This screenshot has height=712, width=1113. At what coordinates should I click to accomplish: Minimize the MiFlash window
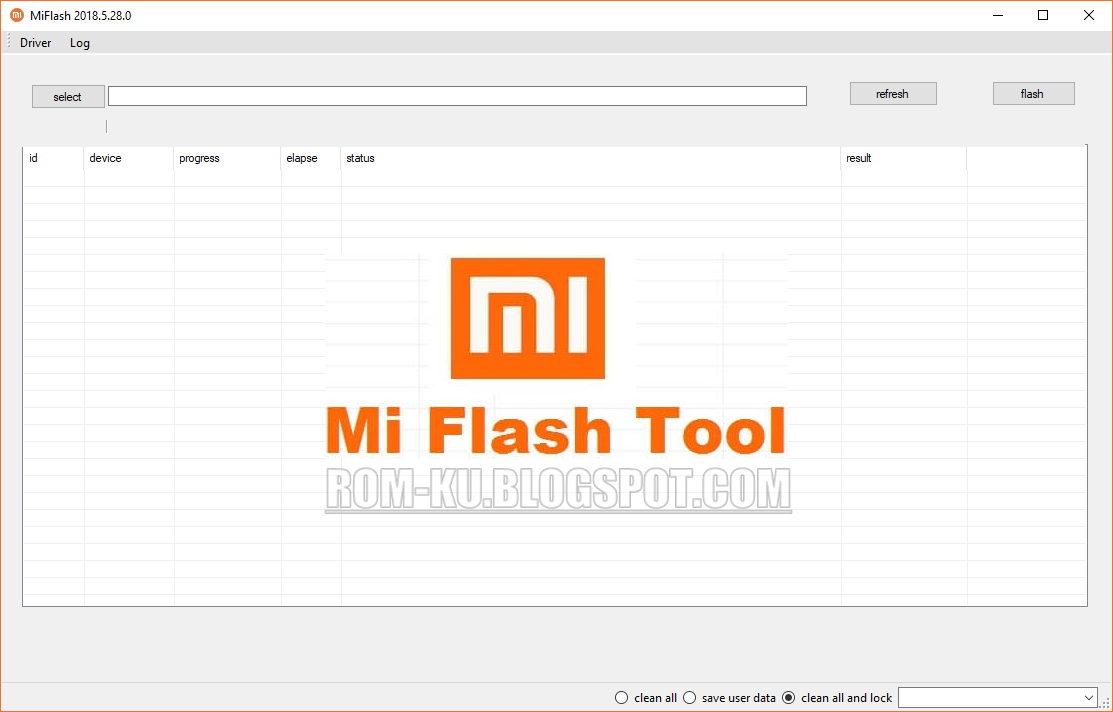(997, 16)
